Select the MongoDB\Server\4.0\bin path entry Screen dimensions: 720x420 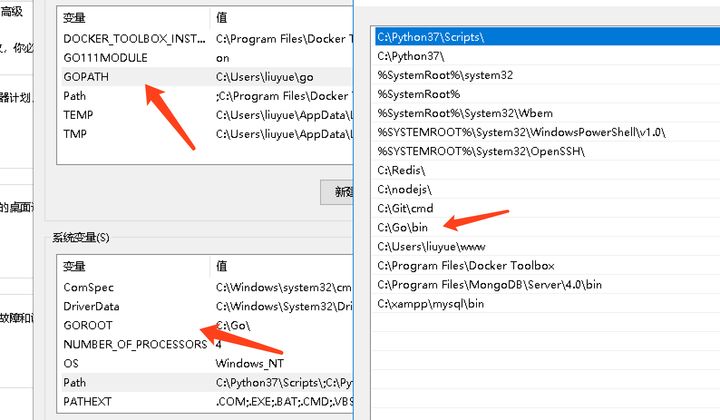[x=546, y=285]
